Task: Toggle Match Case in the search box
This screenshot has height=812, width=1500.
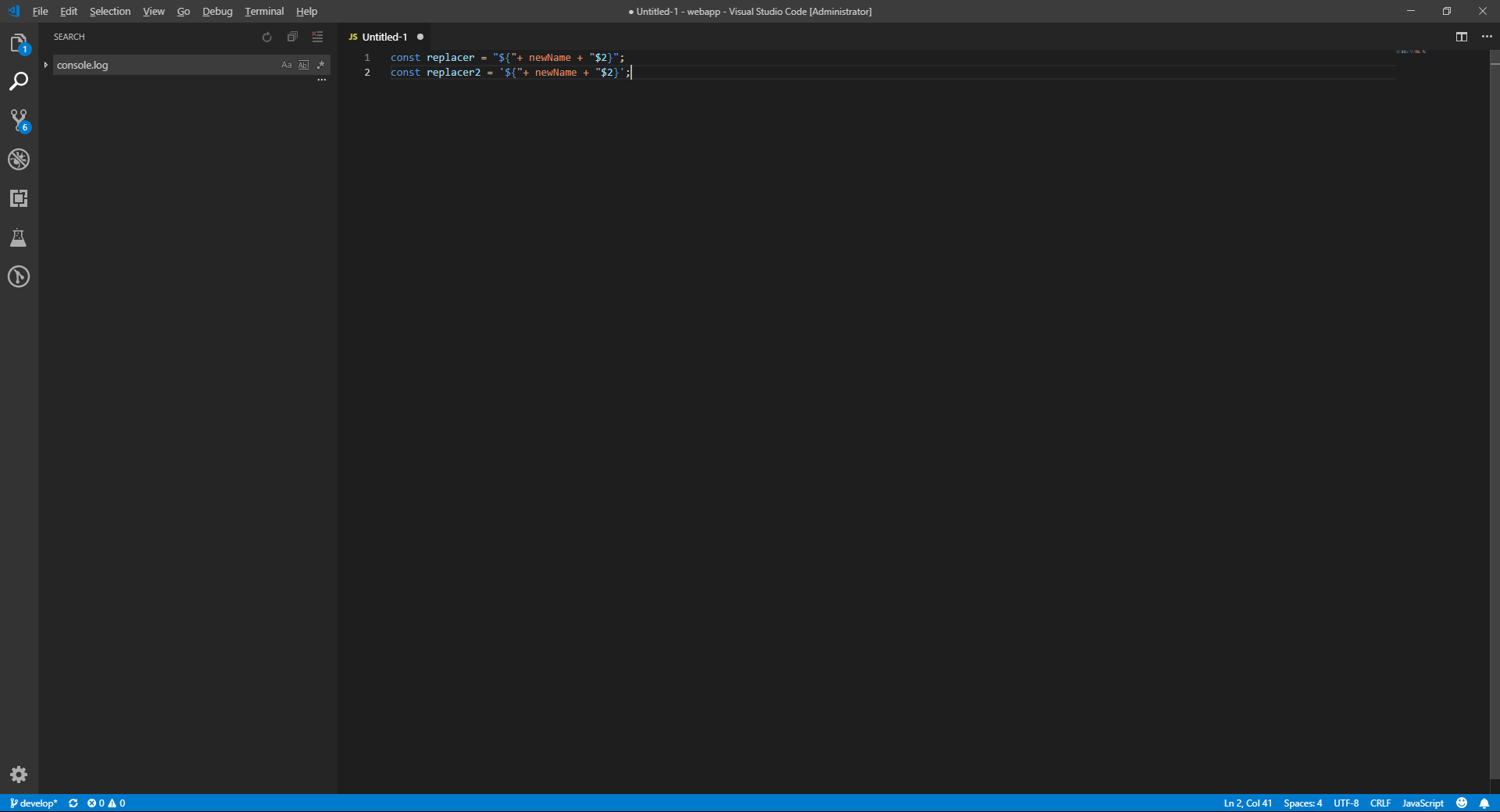Action: click(286, 65)
